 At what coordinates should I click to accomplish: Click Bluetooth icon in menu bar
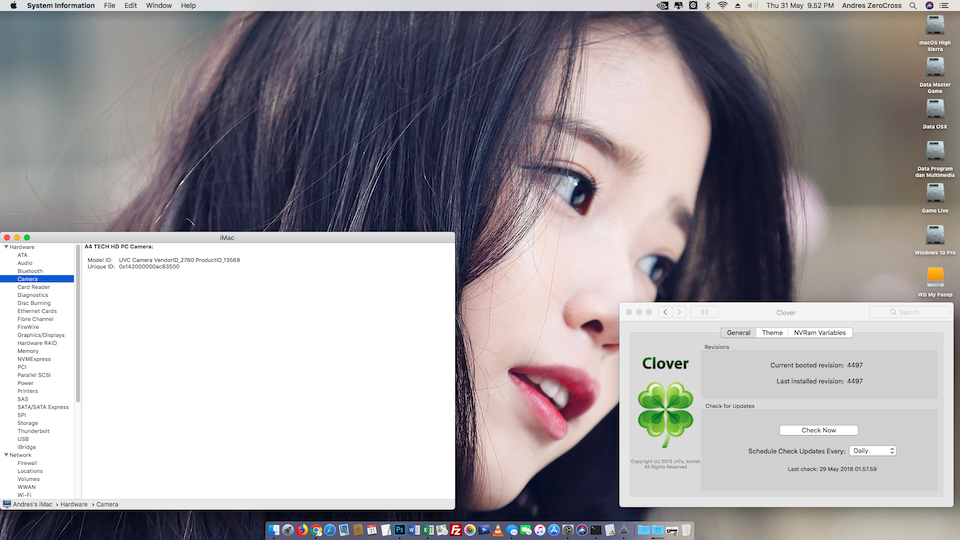pyautogui.click(x=708, y=6)
